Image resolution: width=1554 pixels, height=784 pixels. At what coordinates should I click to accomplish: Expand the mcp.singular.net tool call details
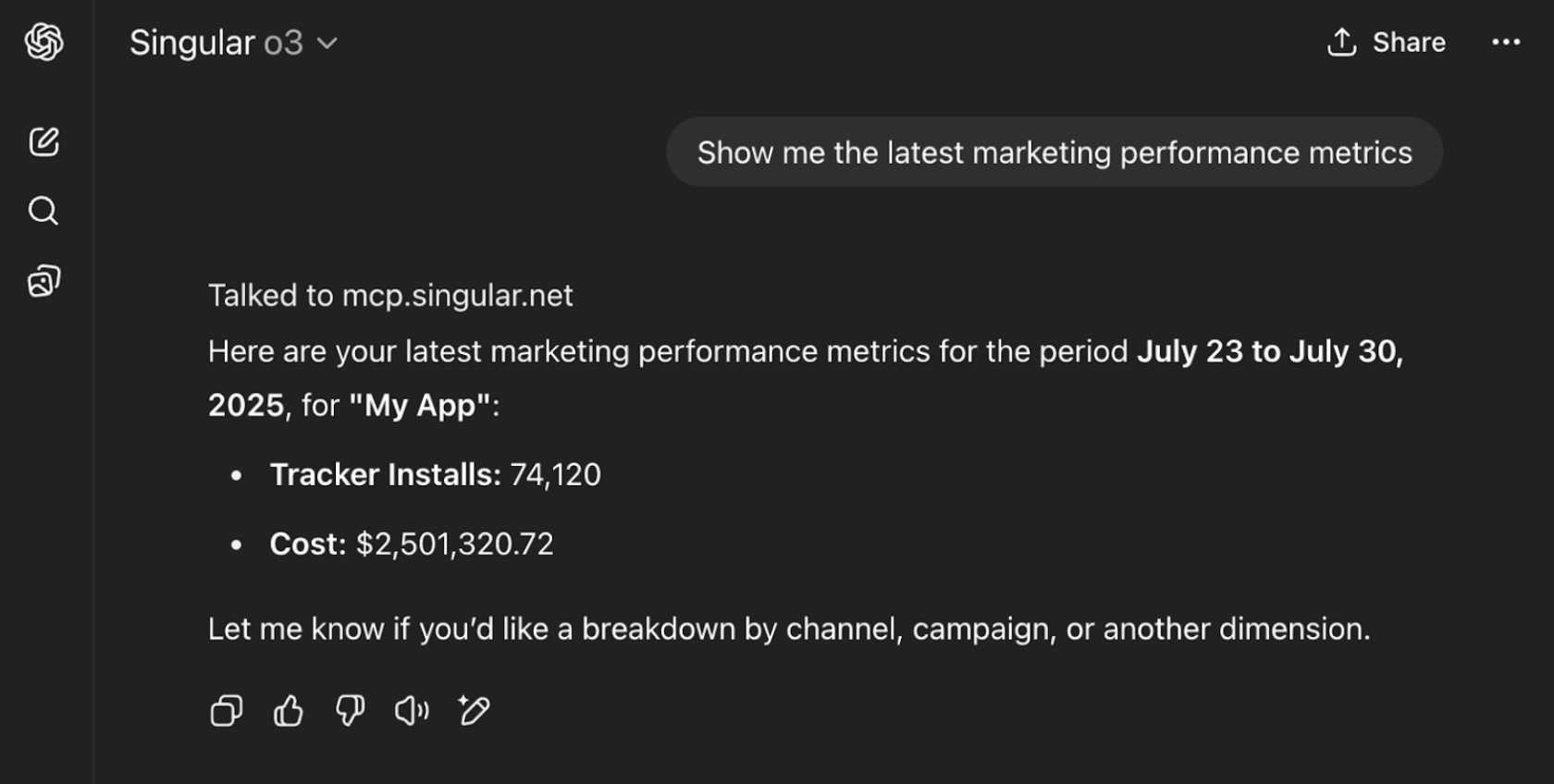click(390, 295)
